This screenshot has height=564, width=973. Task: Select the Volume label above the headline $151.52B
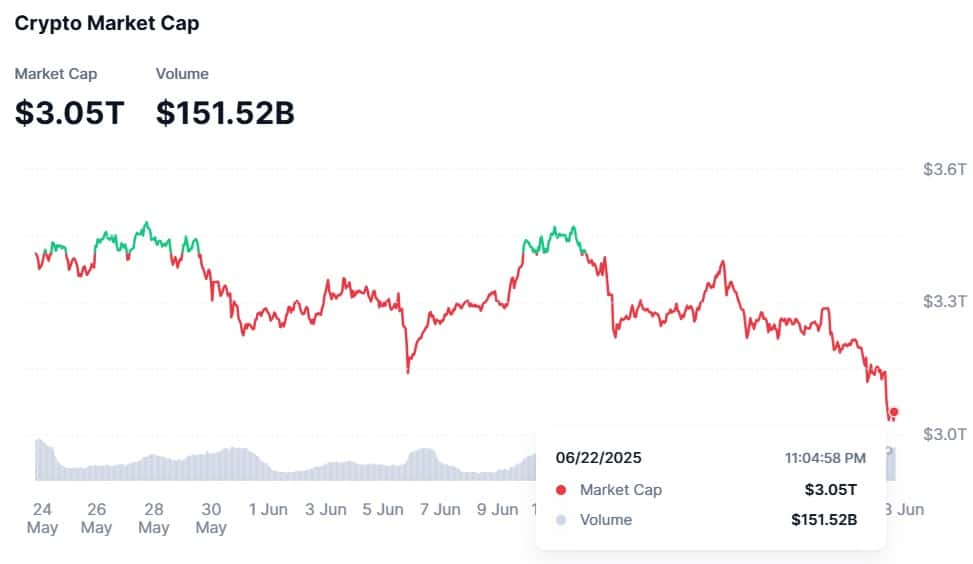point(182,74)
